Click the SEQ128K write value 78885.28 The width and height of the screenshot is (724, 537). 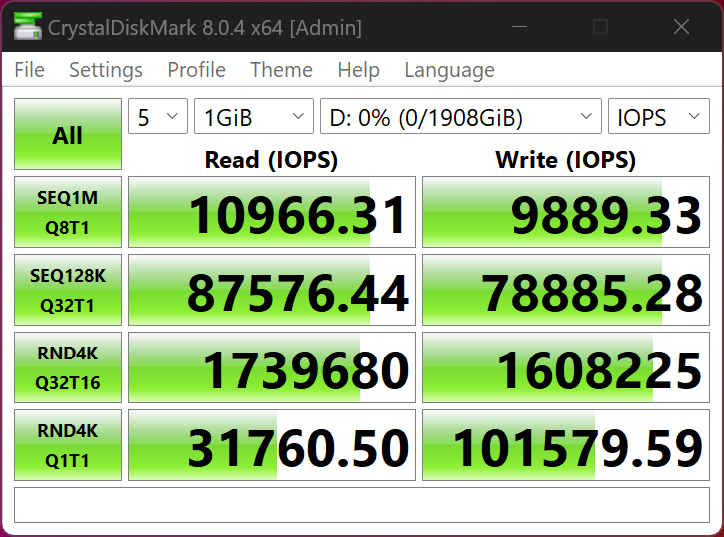click(x=566, y=290)
